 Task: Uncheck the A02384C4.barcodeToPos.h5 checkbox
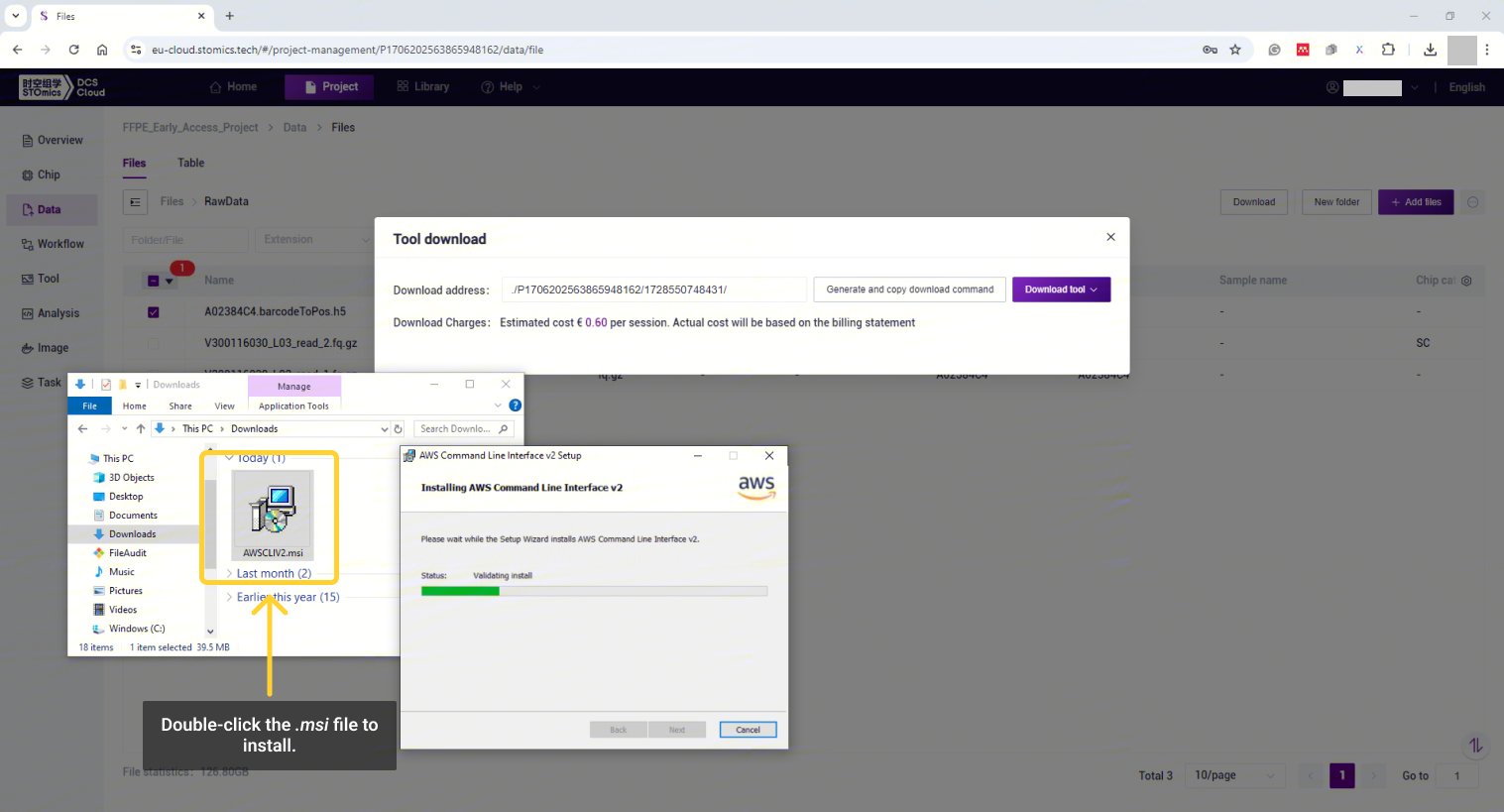click(154, 312)
